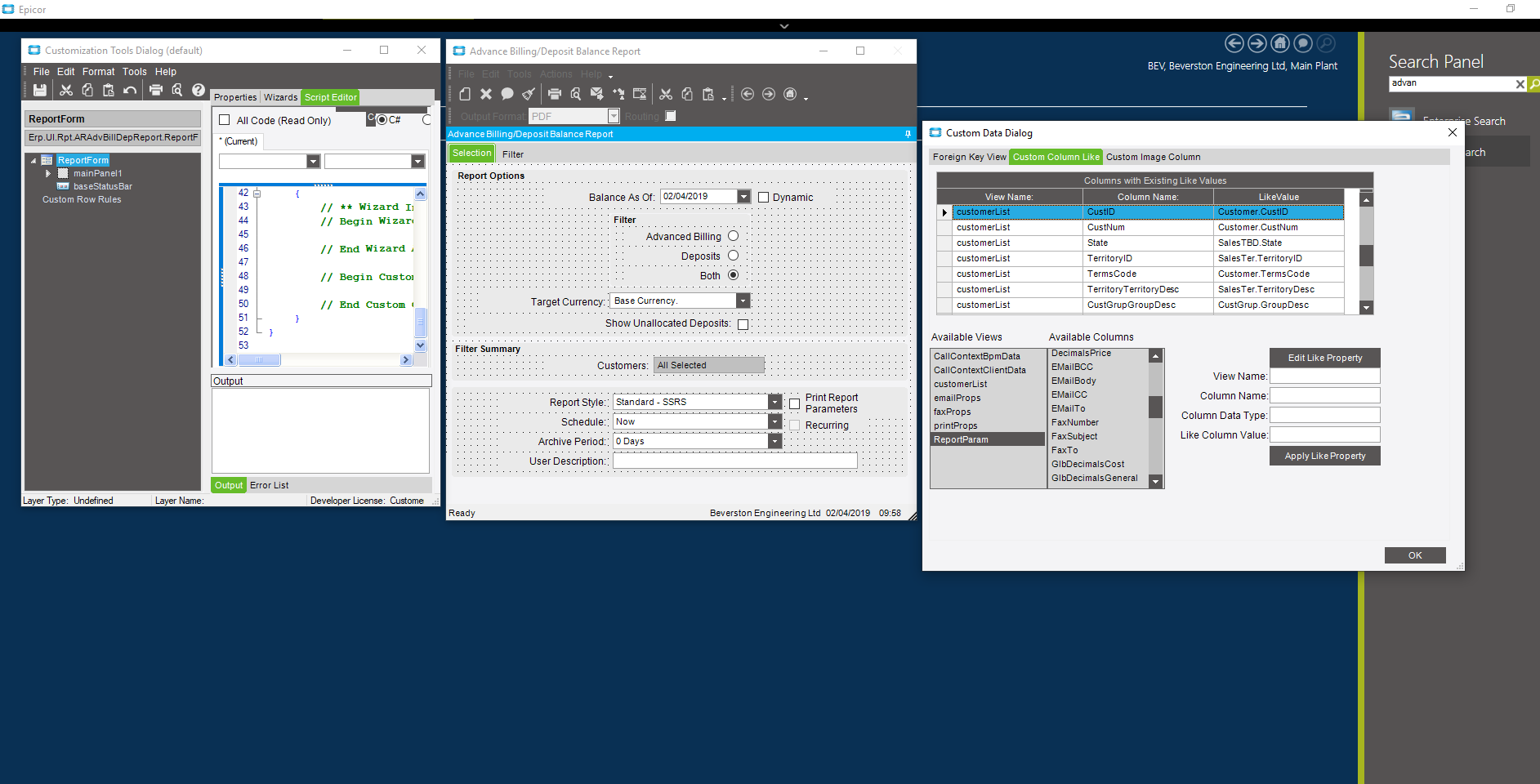The height and width of the screenshot is (784, 1540).
Task: Click Print icon in Customization Tools toolbar
Action: coord(156,90)
